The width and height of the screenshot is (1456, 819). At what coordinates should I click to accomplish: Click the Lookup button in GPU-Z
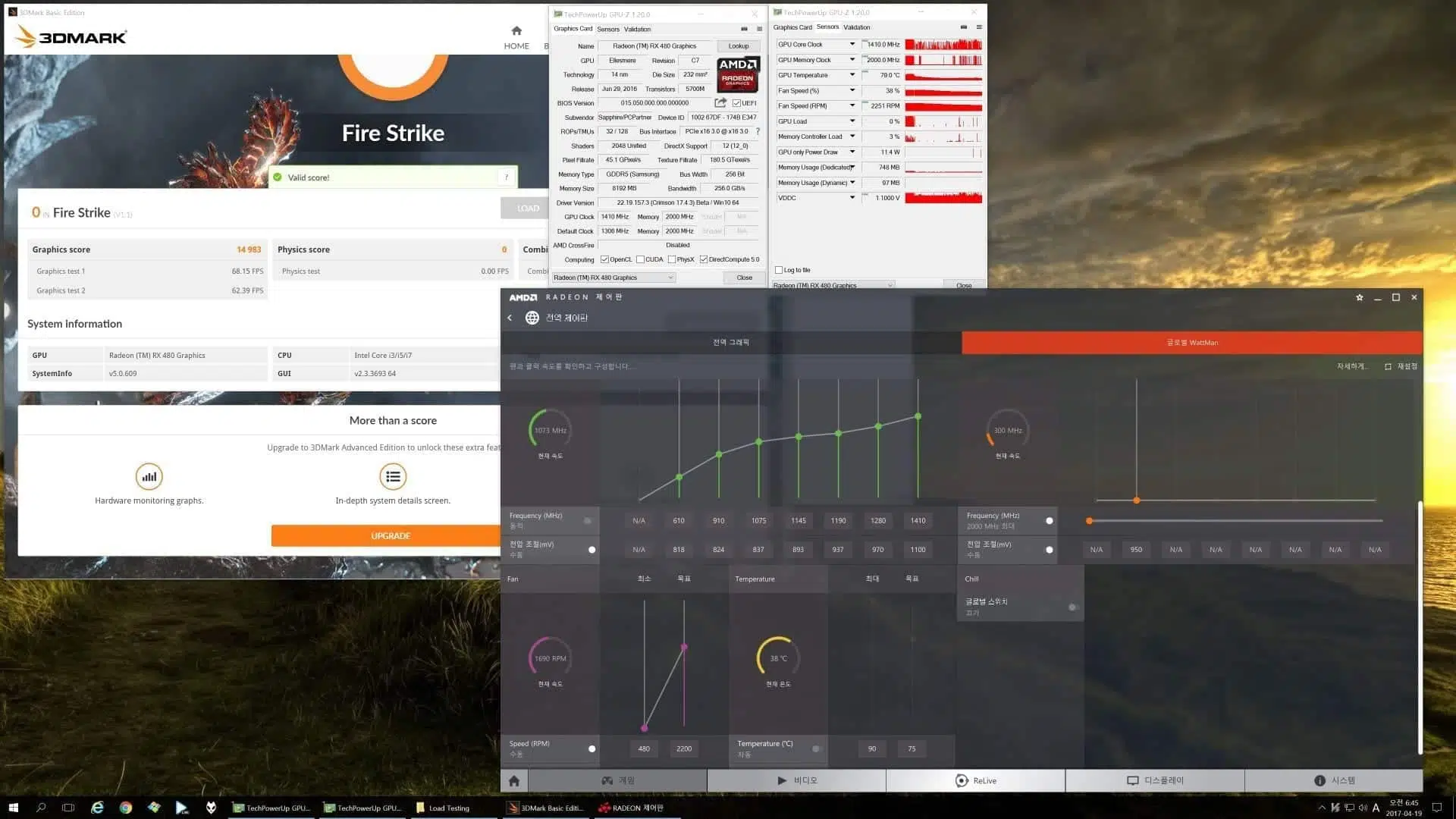(739, 46)
